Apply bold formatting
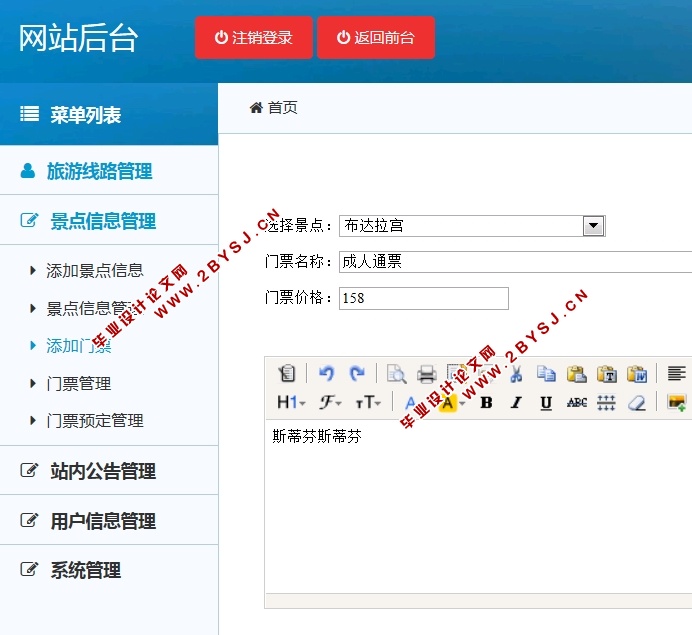The width and height of the screenshot is (692, 635). click(x=486, y=402)
